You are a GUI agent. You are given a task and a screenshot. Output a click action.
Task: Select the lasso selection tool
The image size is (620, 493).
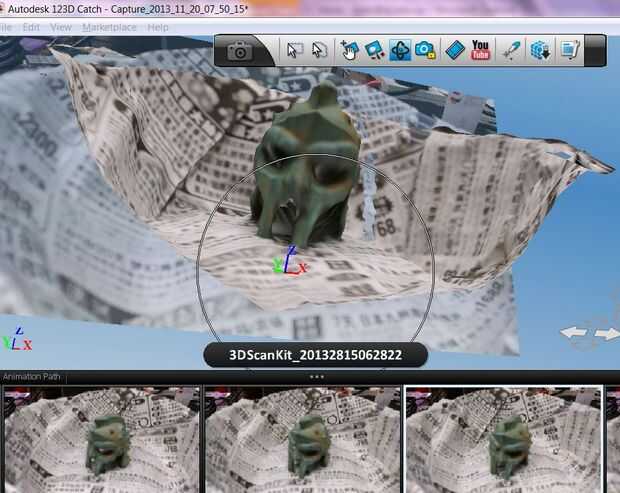tap(319, 50)
